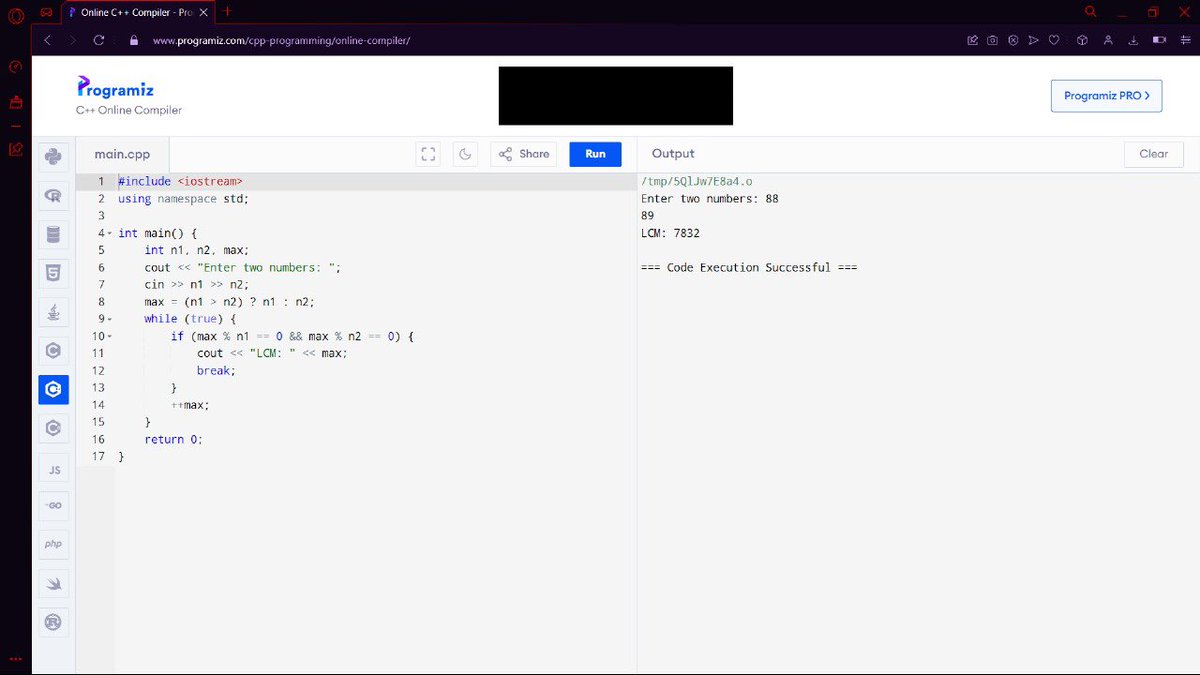The height and width of the screenshot is (675, 1200).
Task: Select the Online C++ Compiler browser tab
Action: [138, 12]
